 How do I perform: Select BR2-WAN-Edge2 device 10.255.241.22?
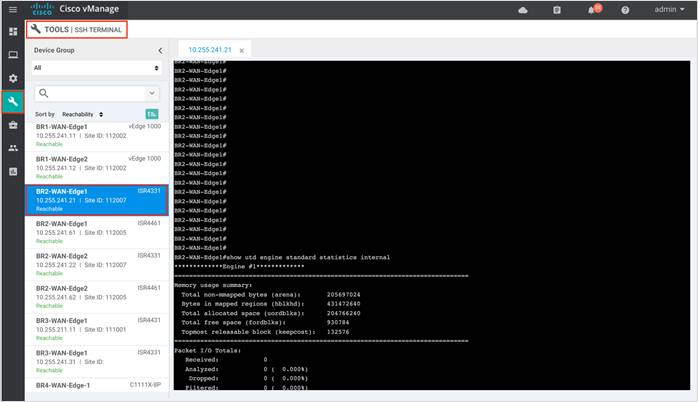tap(97, 264)
